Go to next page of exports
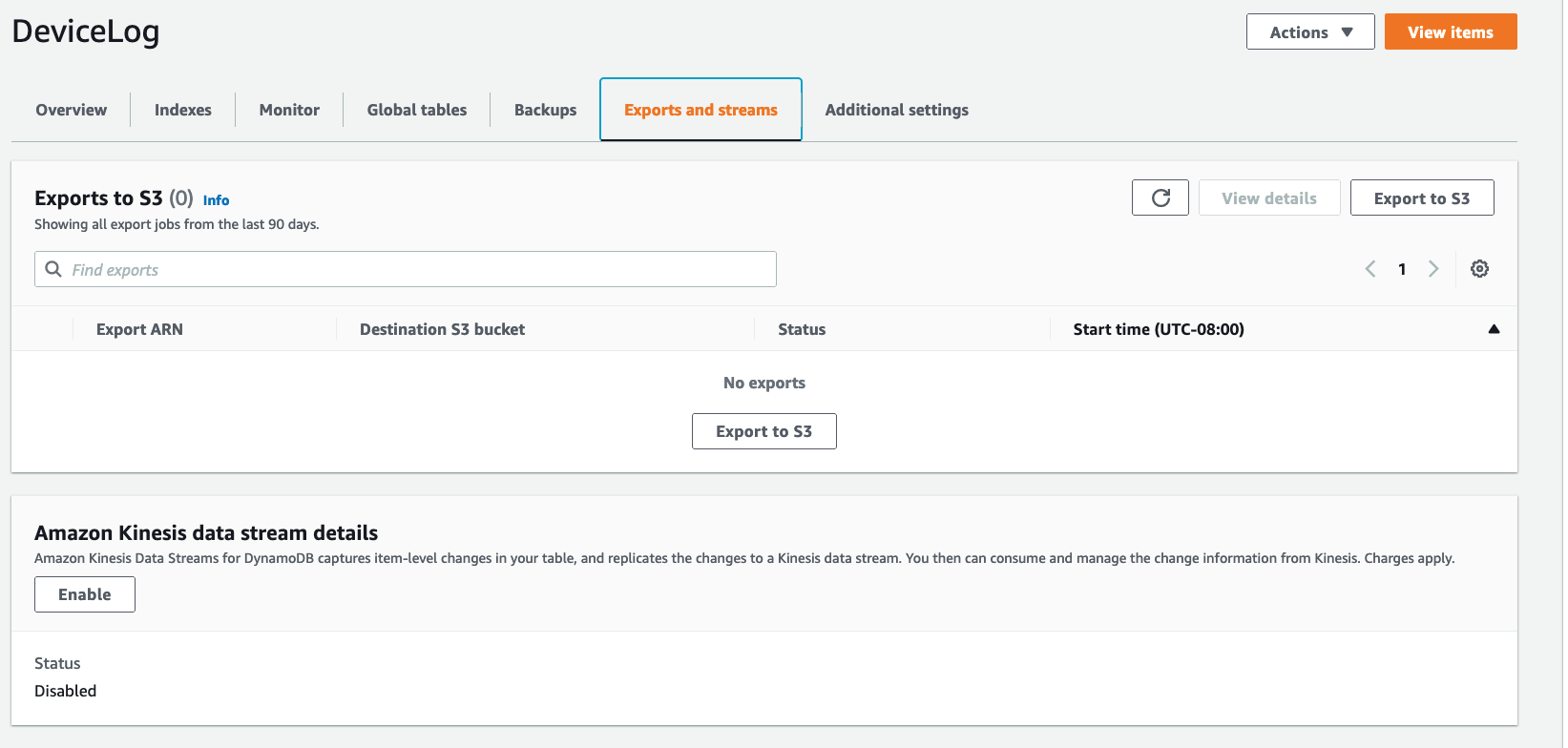The image size is (1568, 748). point(1433,269)
